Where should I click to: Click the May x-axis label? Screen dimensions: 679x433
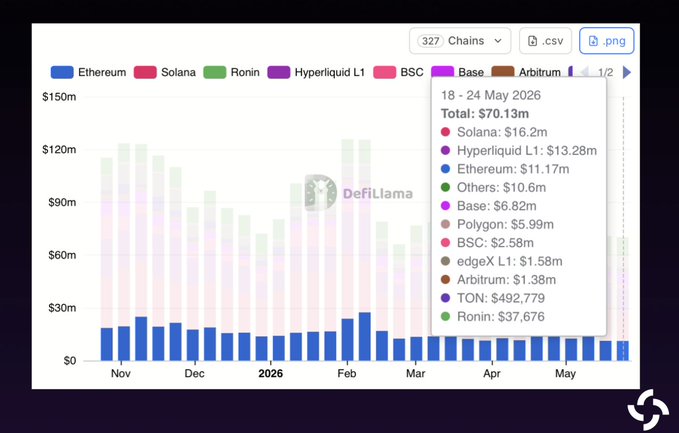(x=565, y=373)
